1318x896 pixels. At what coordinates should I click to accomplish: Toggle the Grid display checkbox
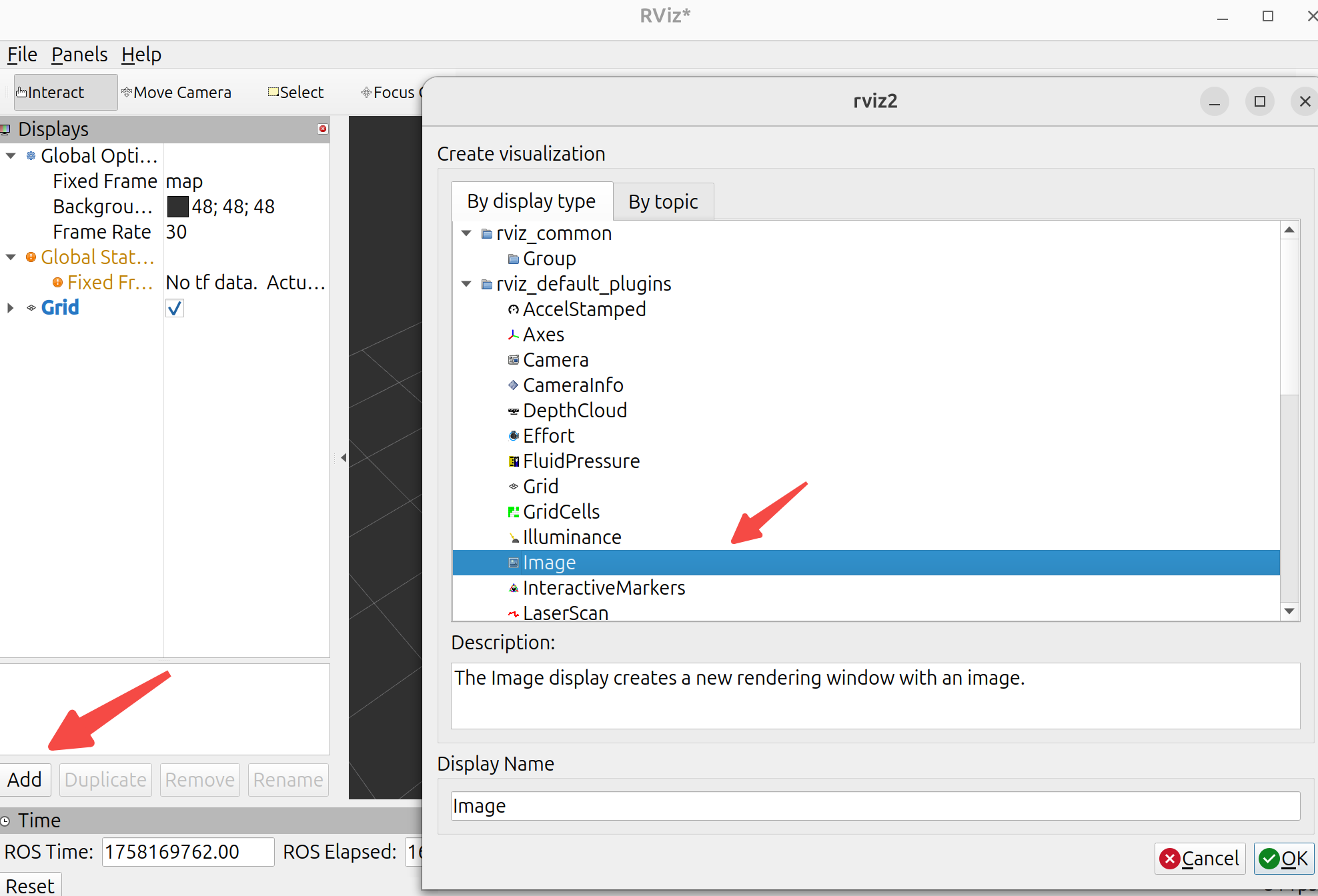(175, 308)
